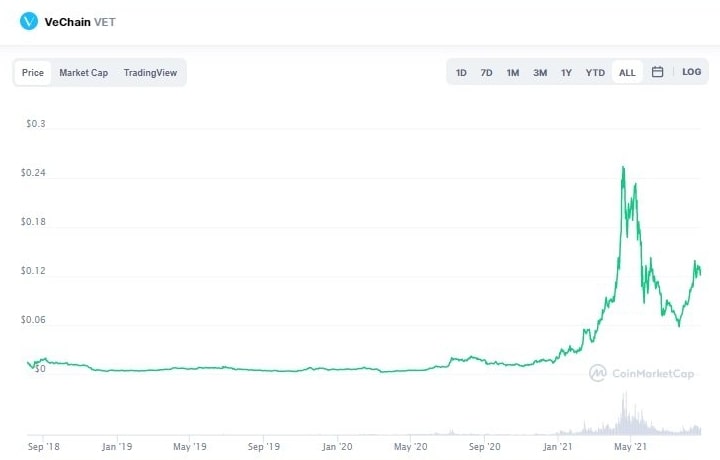This screenshot has width=720, height=460.
Task: Click the tallest volume bar near May '21
Action: [624, 413]
